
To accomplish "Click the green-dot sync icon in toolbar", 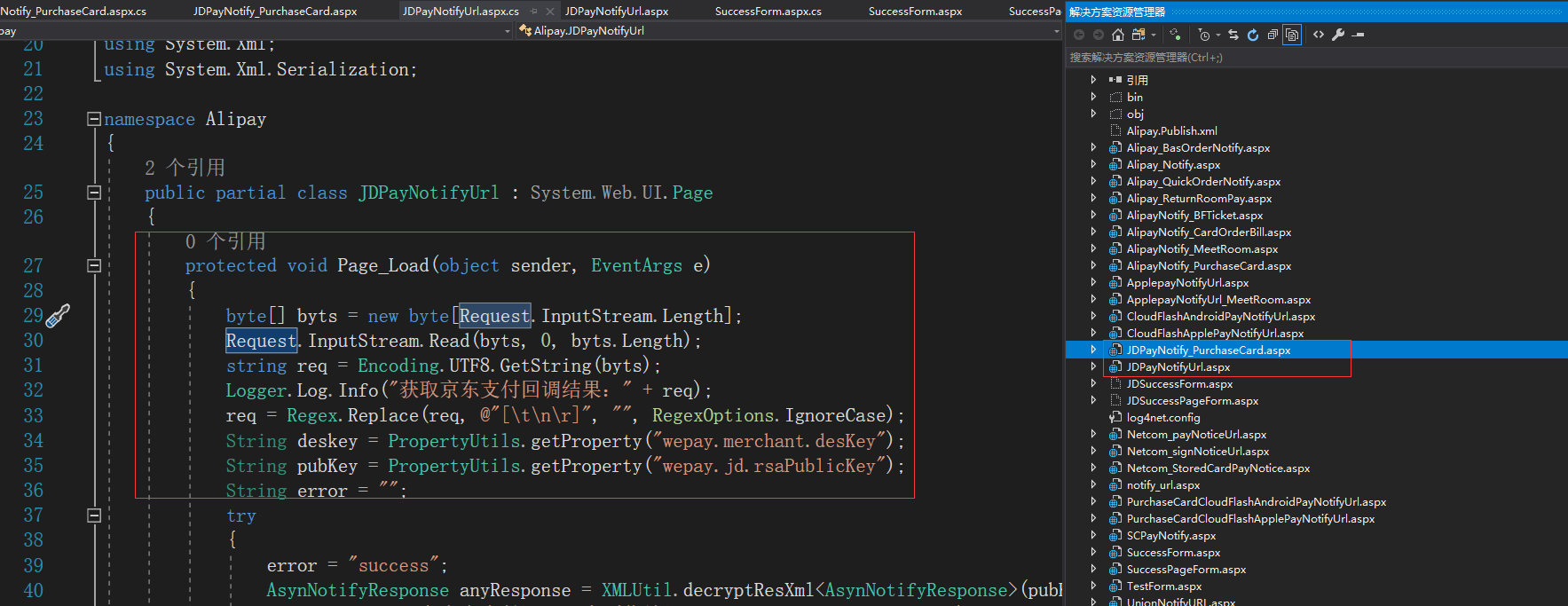I will click(x=1175, y=35).
